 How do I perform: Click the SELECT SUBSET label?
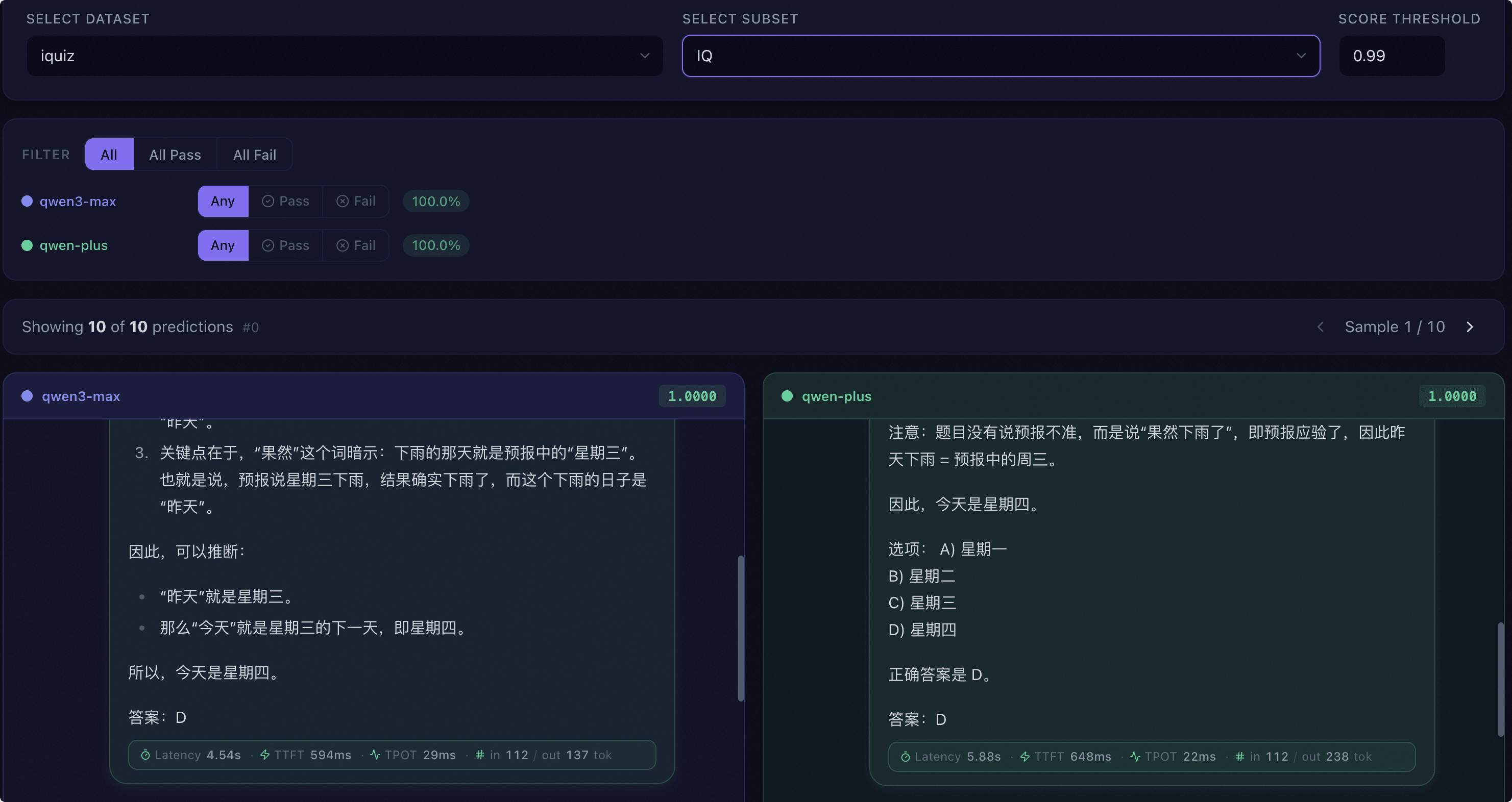point(740,19)
